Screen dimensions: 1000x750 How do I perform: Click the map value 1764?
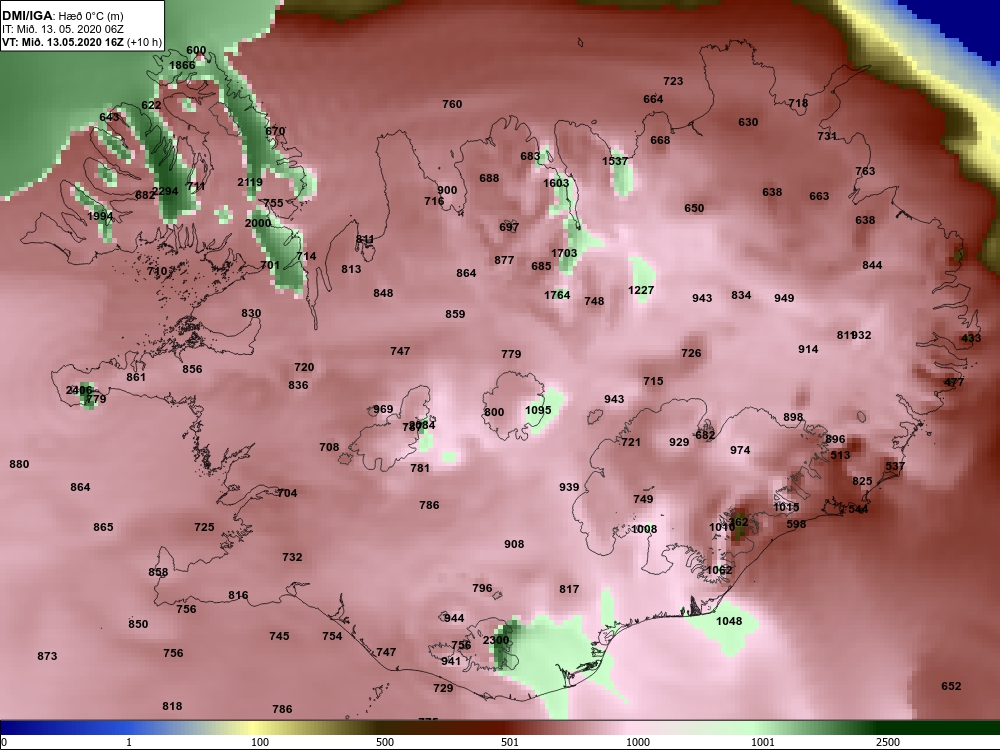[557, 295]
